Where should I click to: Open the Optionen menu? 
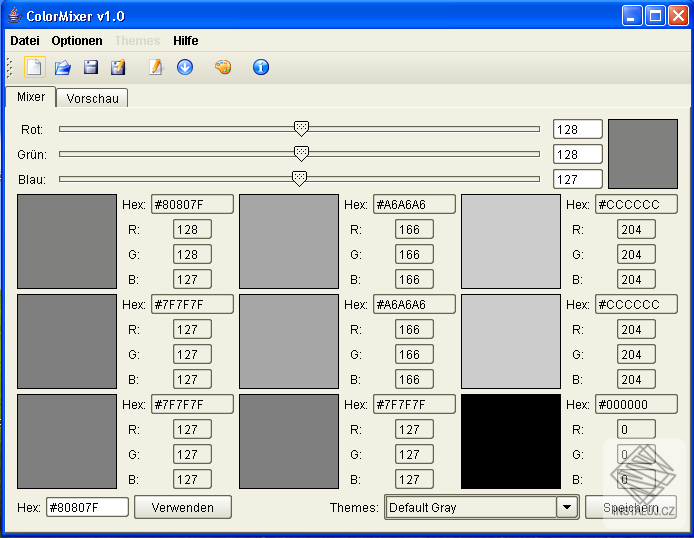click(77, 41)
